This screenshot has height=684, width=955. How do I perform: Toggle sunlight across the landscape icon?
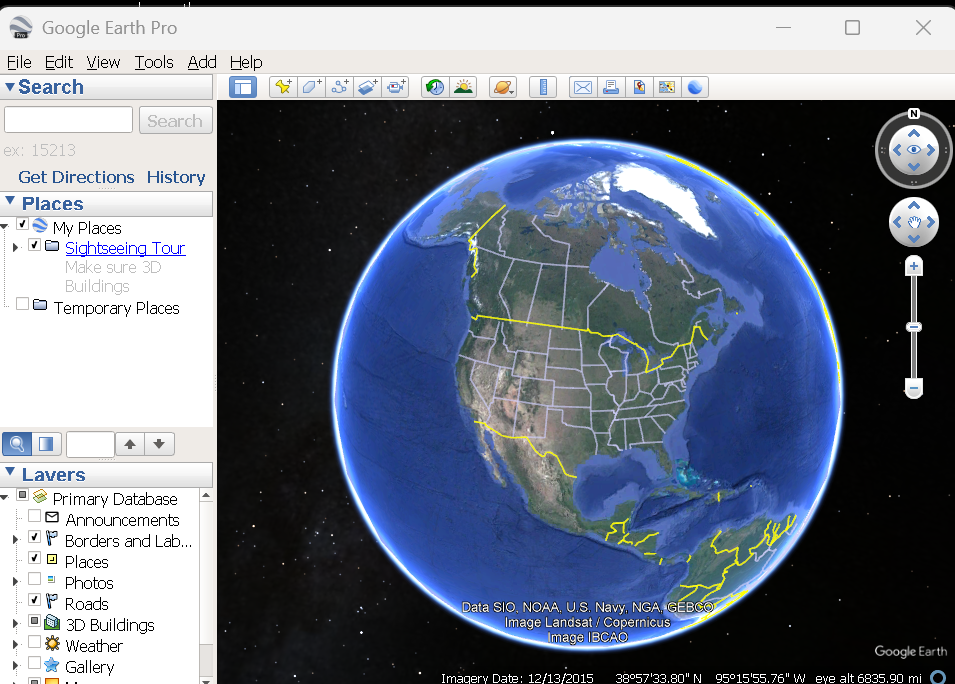coord(463,87)
